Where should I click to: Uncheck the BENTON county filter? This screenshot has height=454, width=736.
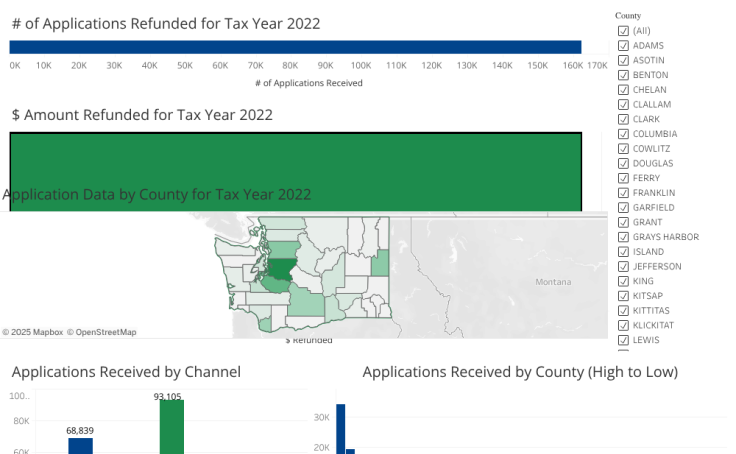pos(623,75)
